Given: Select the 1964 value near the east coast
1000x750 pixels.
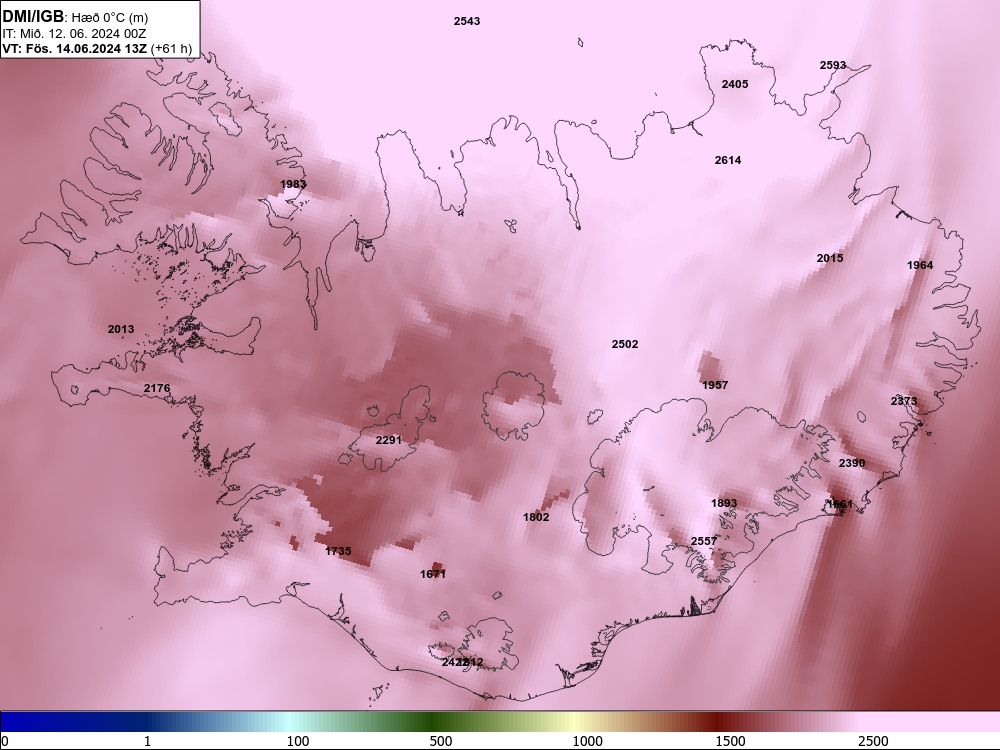Looking at the screenshot, I should [920, 265].
